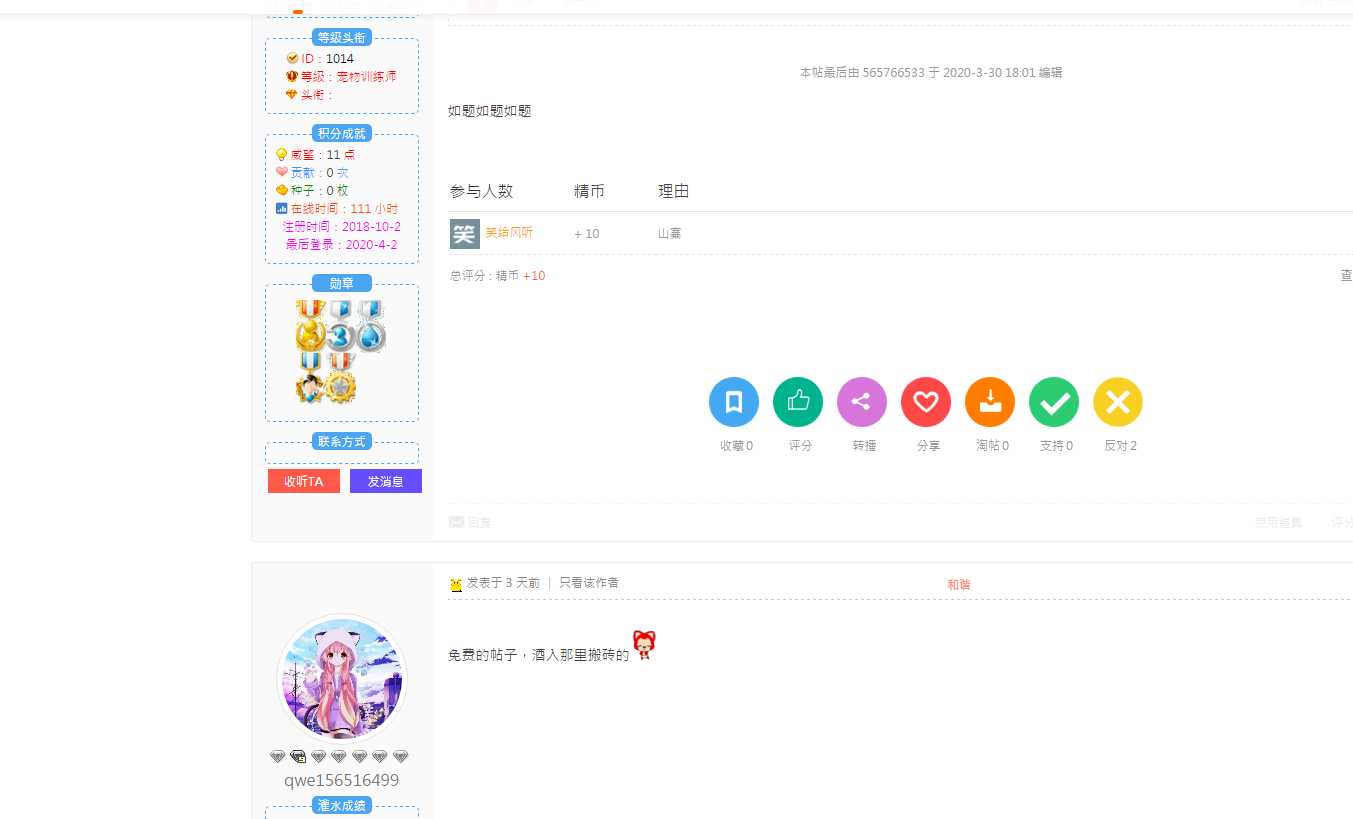The height and width of the screenshot is (819, 1353).
Task: Click the gold gear star medal
Action: [x=341, y=377]
